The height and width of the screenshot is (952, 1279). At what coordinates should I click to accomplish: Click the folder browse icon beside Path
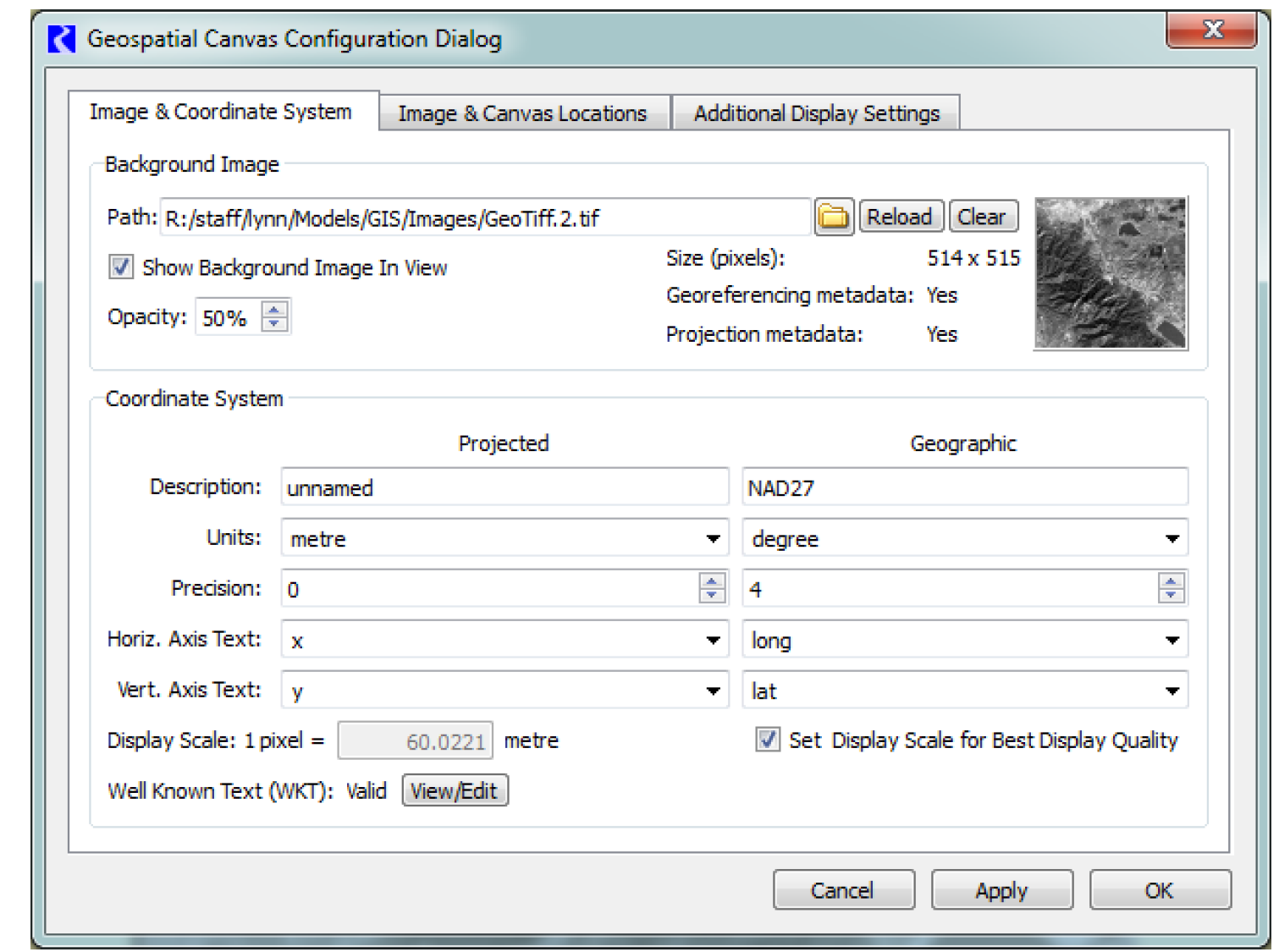[x=833, y=217]
